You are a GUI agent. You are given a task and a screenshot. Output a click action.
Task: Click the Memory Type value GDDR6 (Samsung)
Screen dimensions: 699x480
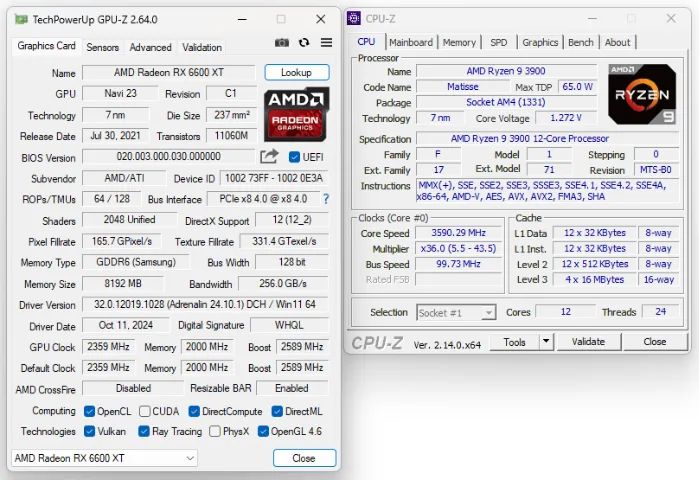(136, 262)
